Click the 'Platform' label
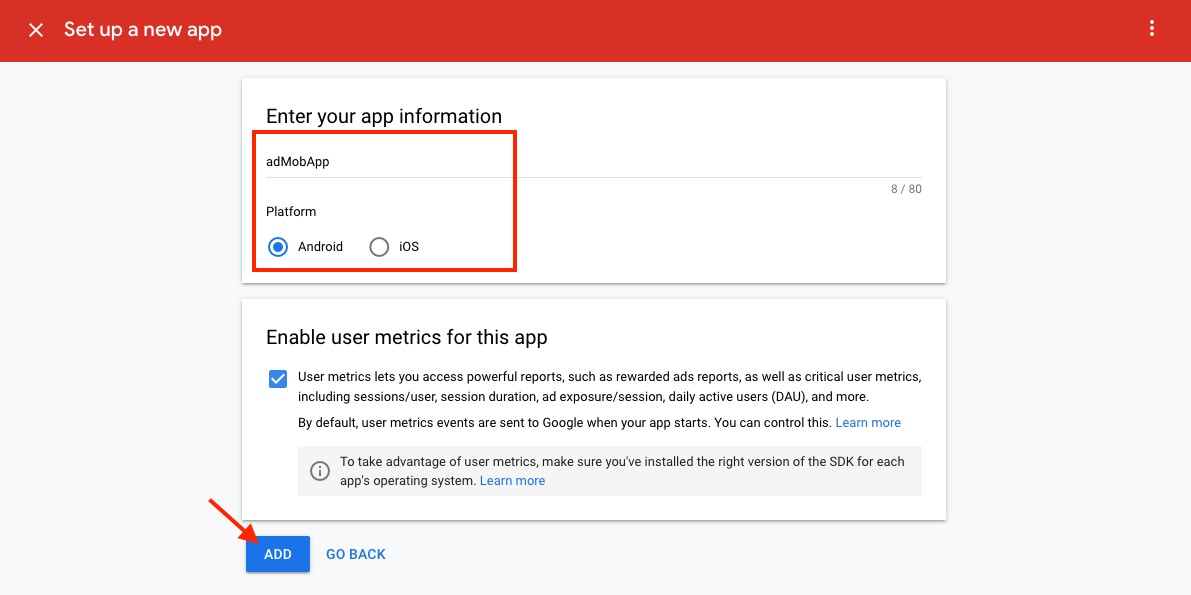The image size is (1191, 595). coord(291,211)
